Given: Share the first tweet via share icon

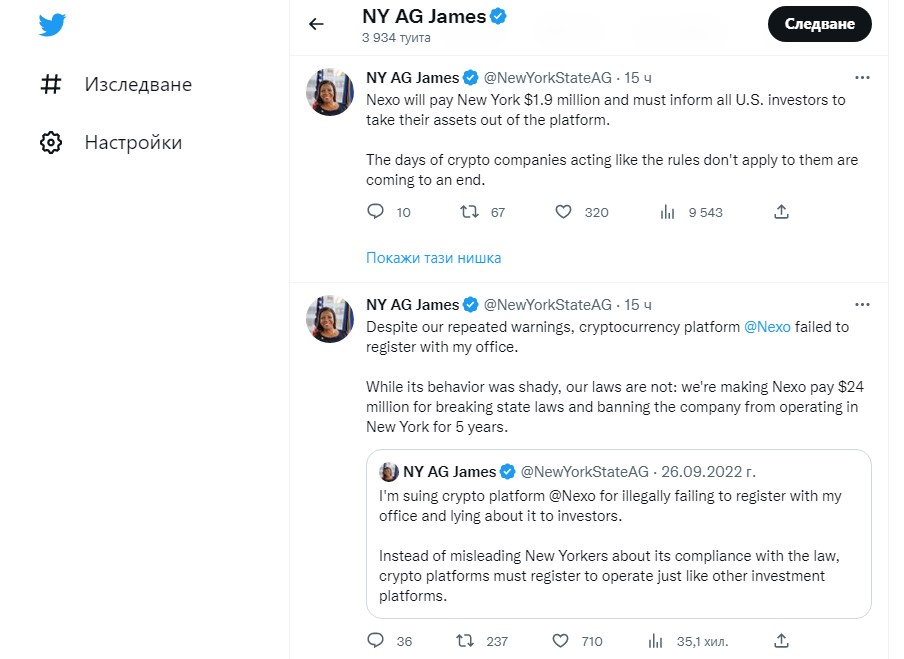Looking at the screenshot, I should pos(782,212).
